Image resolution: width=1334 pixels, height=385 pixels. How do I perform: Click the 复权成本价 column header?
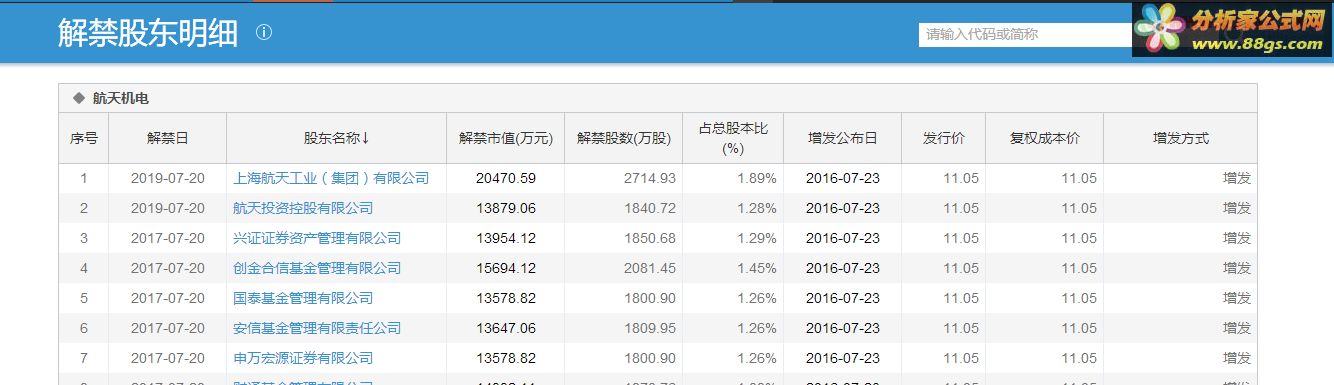(x=1044, y=138)
